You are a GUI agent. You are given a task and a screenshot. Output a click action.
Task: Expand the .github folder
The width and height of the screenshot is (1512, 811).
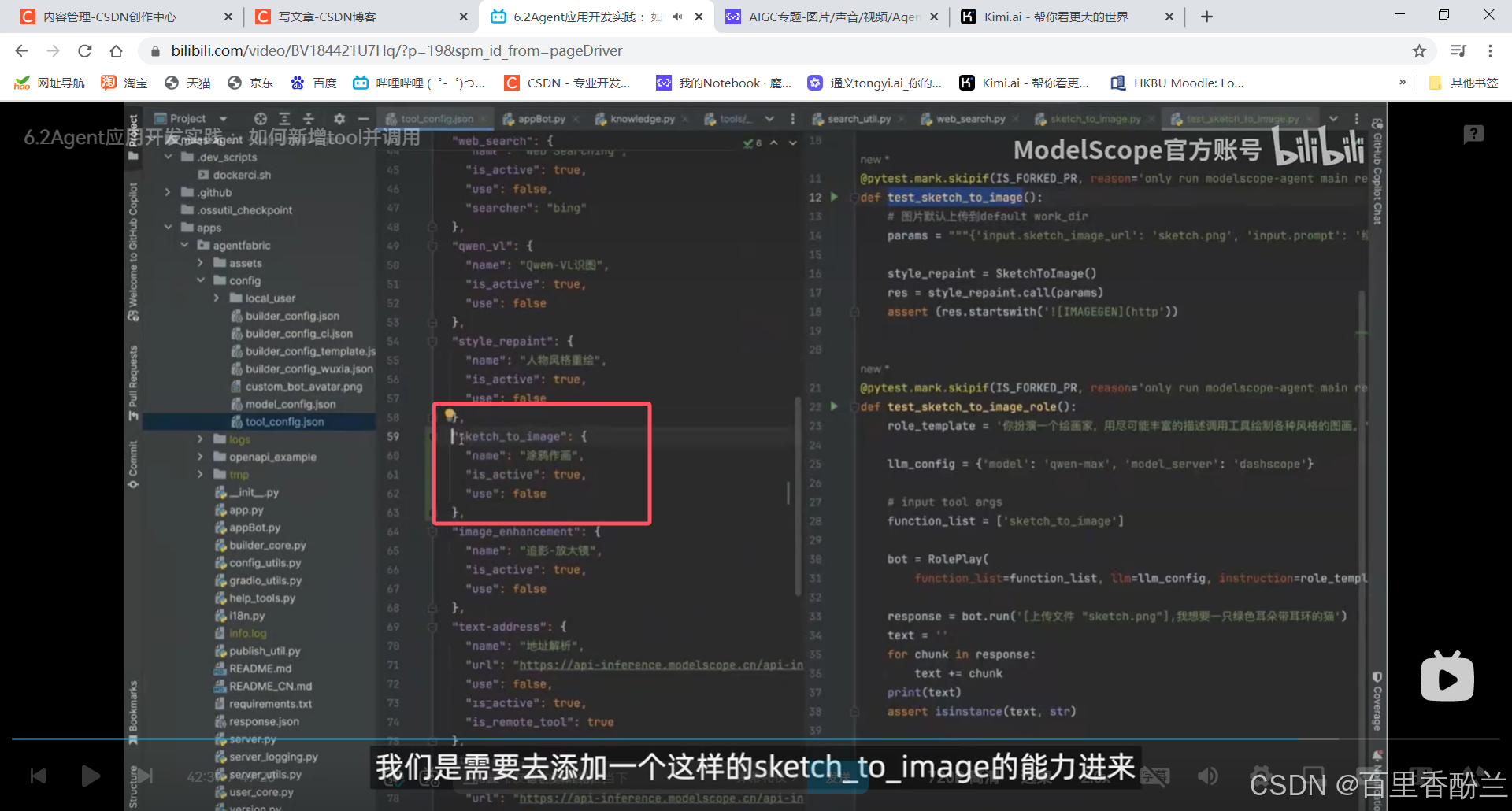[169, 192]
